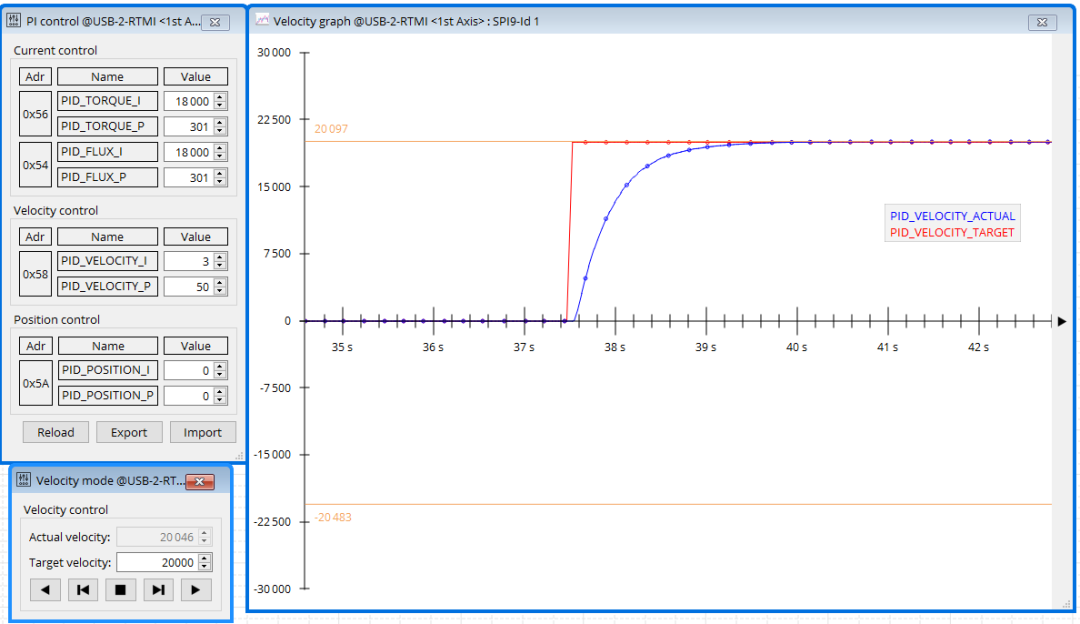Run the motor using the left arrow control

(x=44, y=589)
